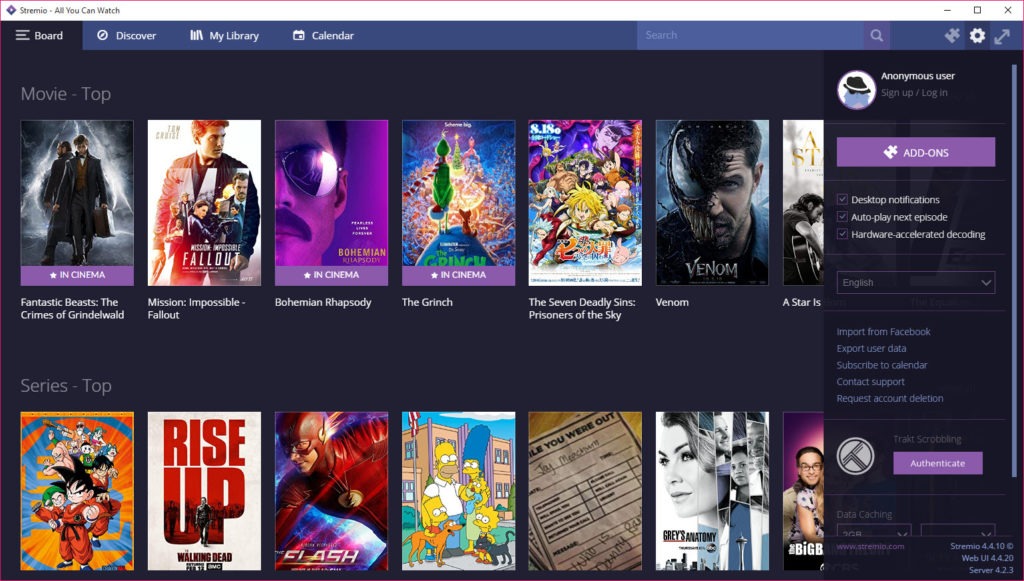Click the Movie - Top heading
The width and height of the screenshot is (1024, 581).
(66, 94)
